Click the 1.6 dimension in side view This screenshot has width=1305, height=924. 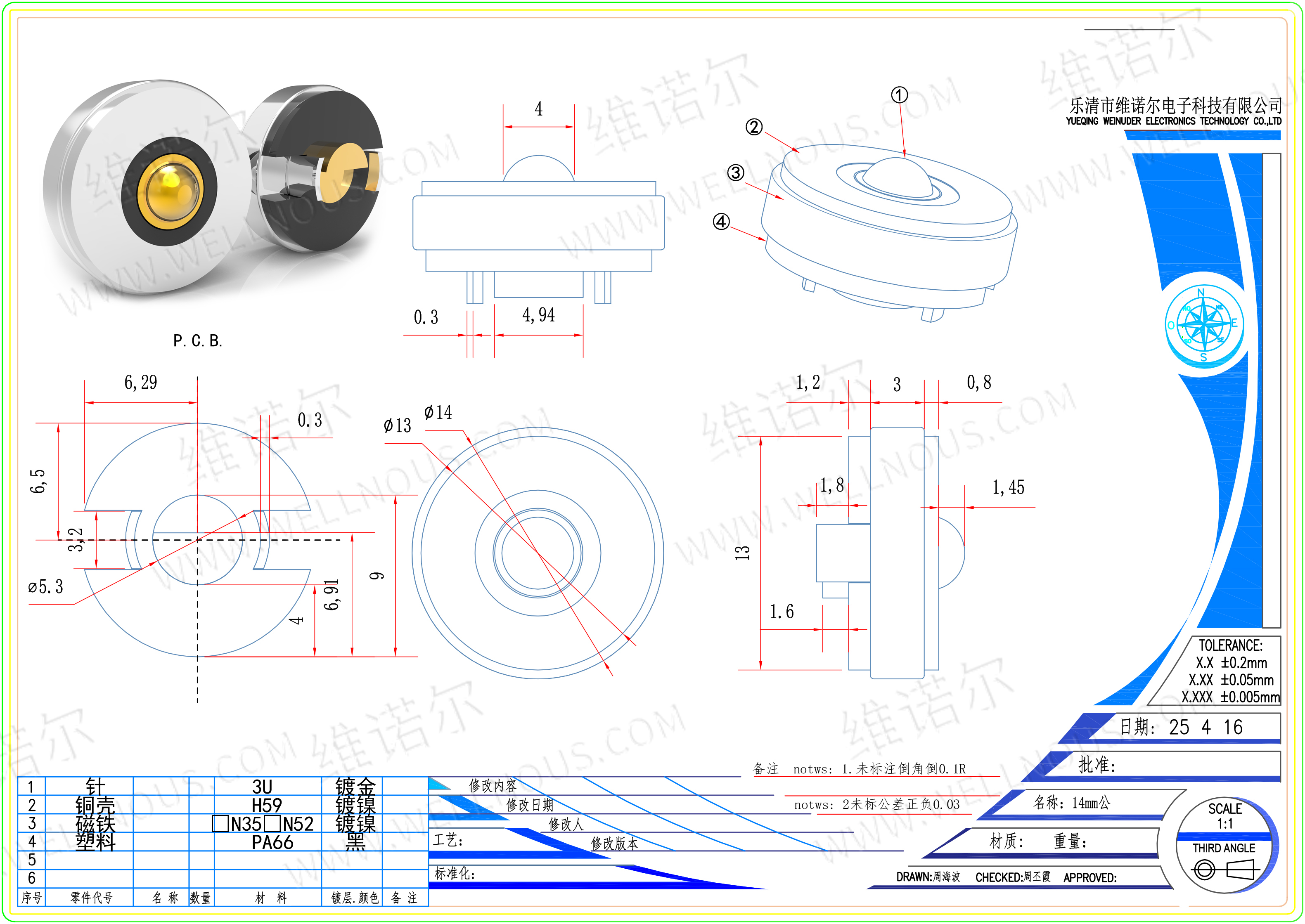782,612
